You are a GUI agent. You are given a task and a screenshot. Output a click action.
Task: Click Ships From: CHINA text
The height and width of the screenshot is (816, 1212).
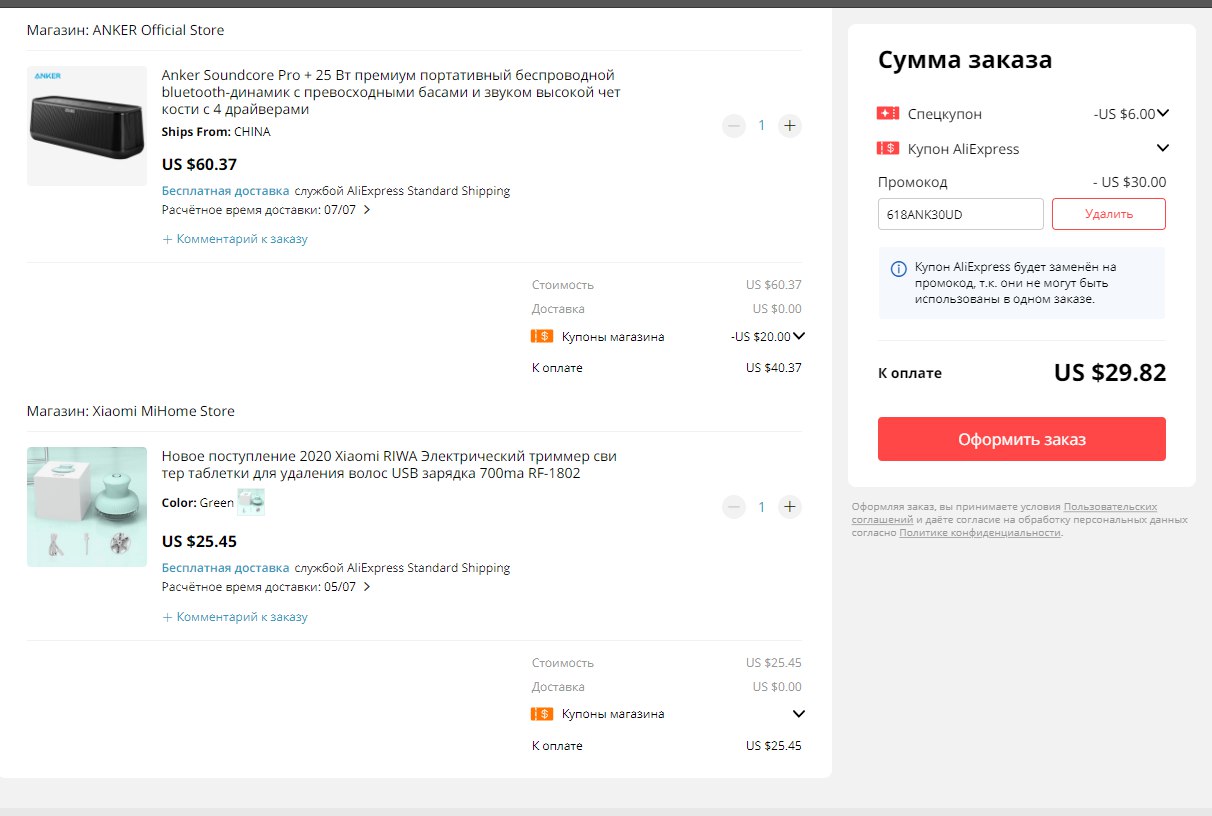216,132
